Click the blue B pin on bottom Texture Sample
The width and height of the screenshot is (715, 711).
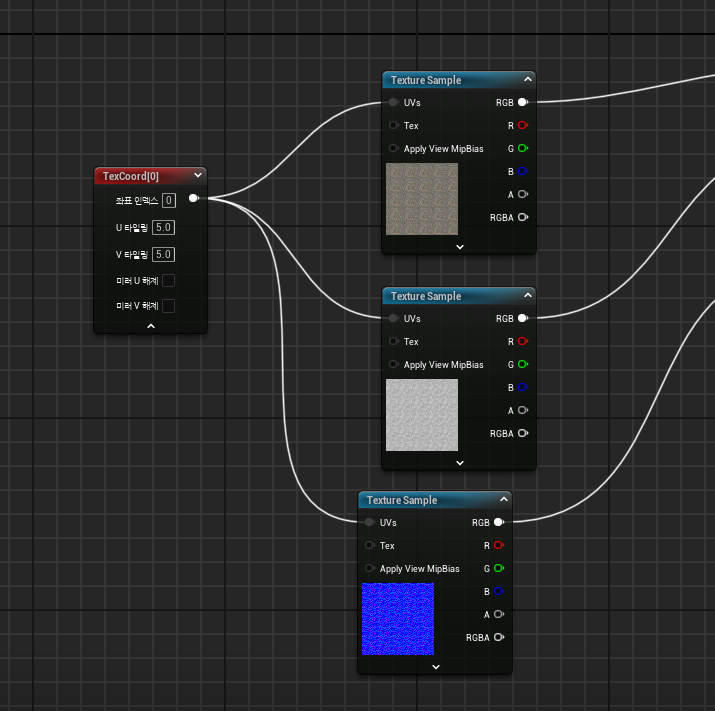click(498, 592)
